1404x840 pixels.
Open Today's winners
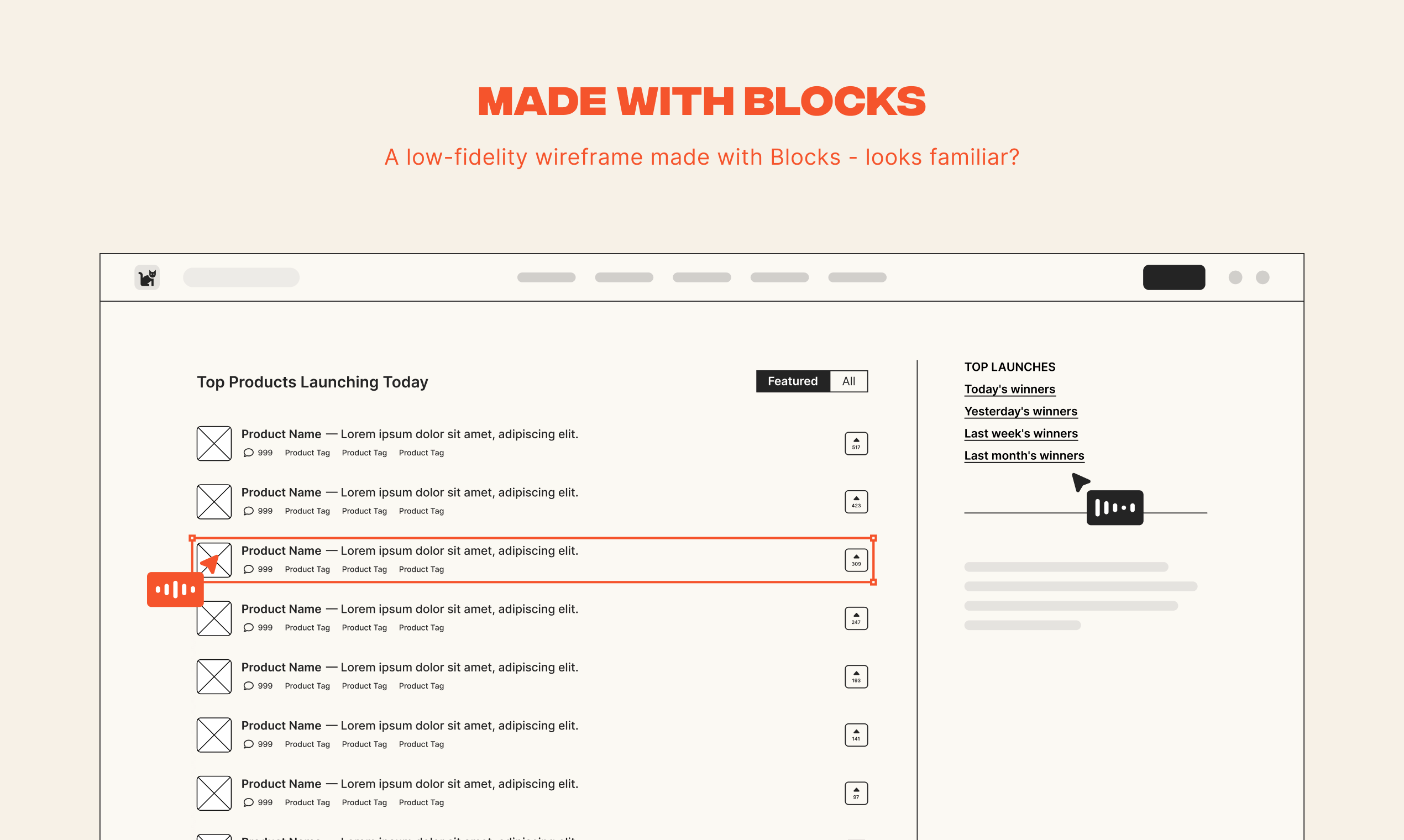(1009, 390)
